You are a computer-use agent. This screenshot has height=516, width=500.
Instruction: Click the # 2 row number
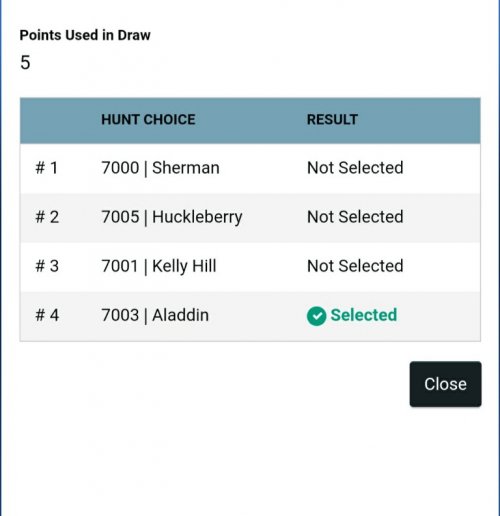pos(47,217)
